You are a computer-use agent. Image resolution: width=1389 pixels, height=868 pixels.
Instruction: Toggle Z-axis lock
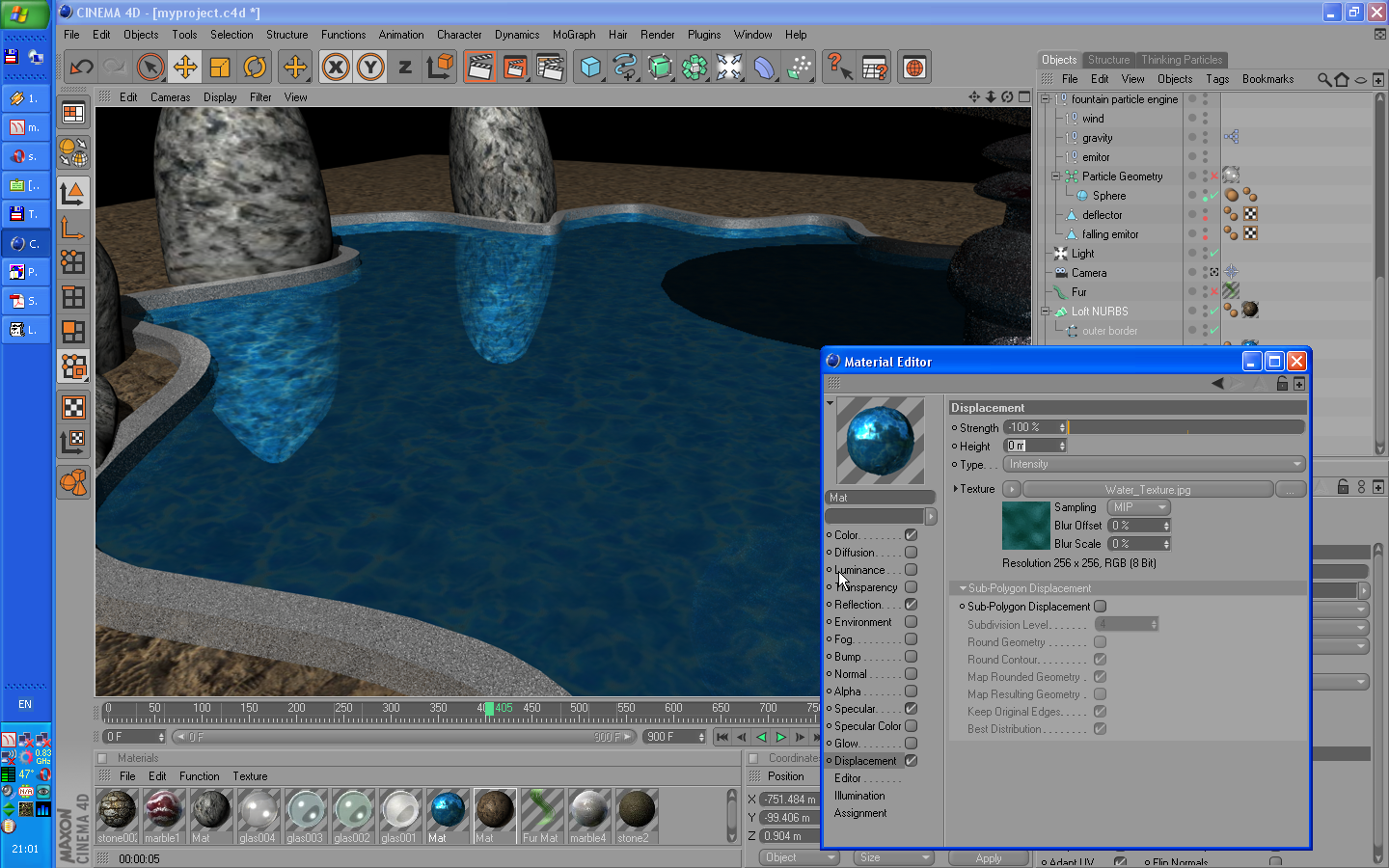405,67
